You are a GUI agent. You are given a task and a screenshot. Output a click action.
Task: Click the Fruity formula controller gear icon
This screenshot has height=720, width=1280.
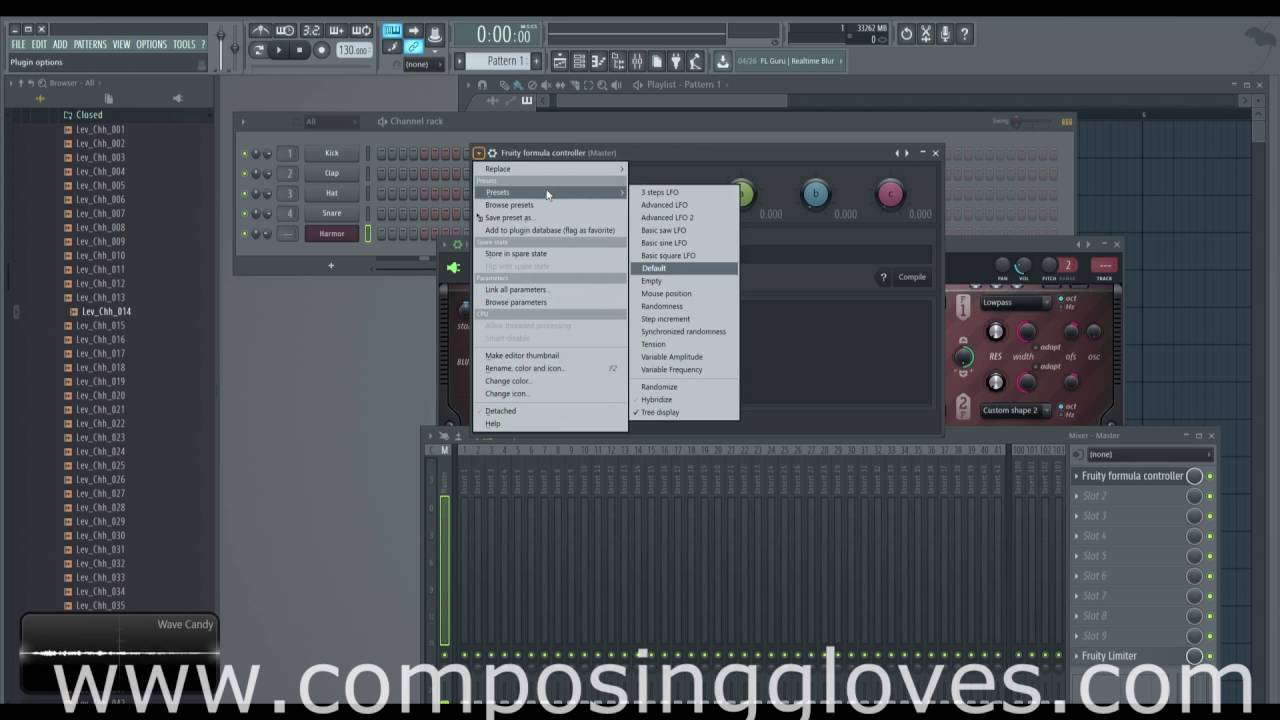(492, 153)
